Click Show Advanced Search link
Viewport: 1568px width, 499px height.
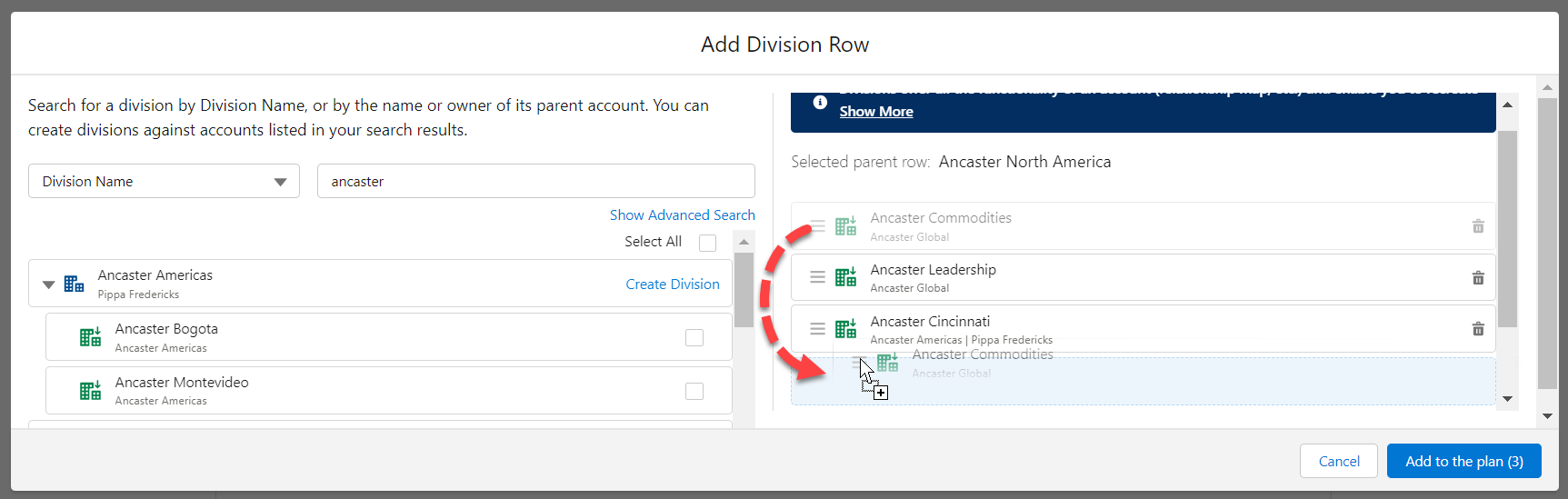click(682, 215)
